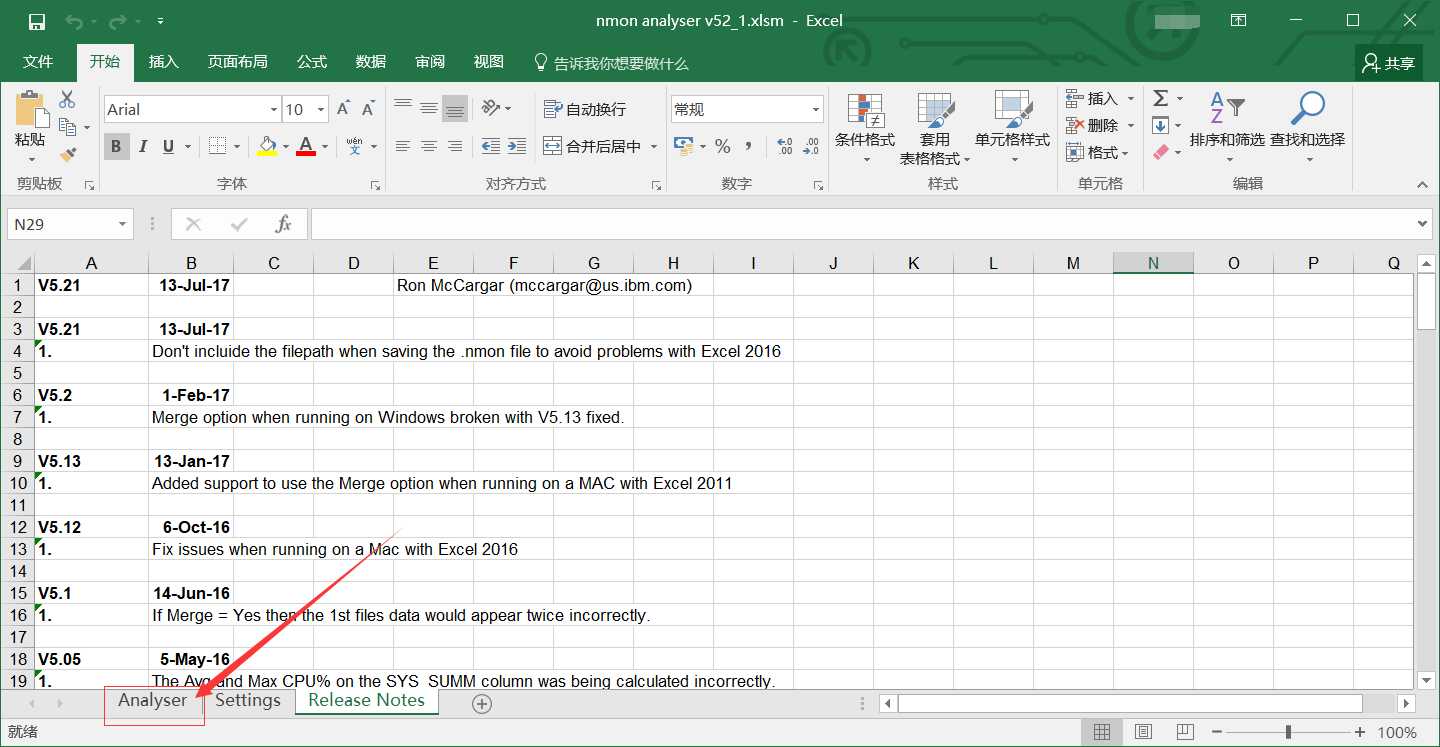Image resolution: width=1440 pixels, height=747 pixels.
Task: Center text horizontally in cell
Action: pos(429,146)
